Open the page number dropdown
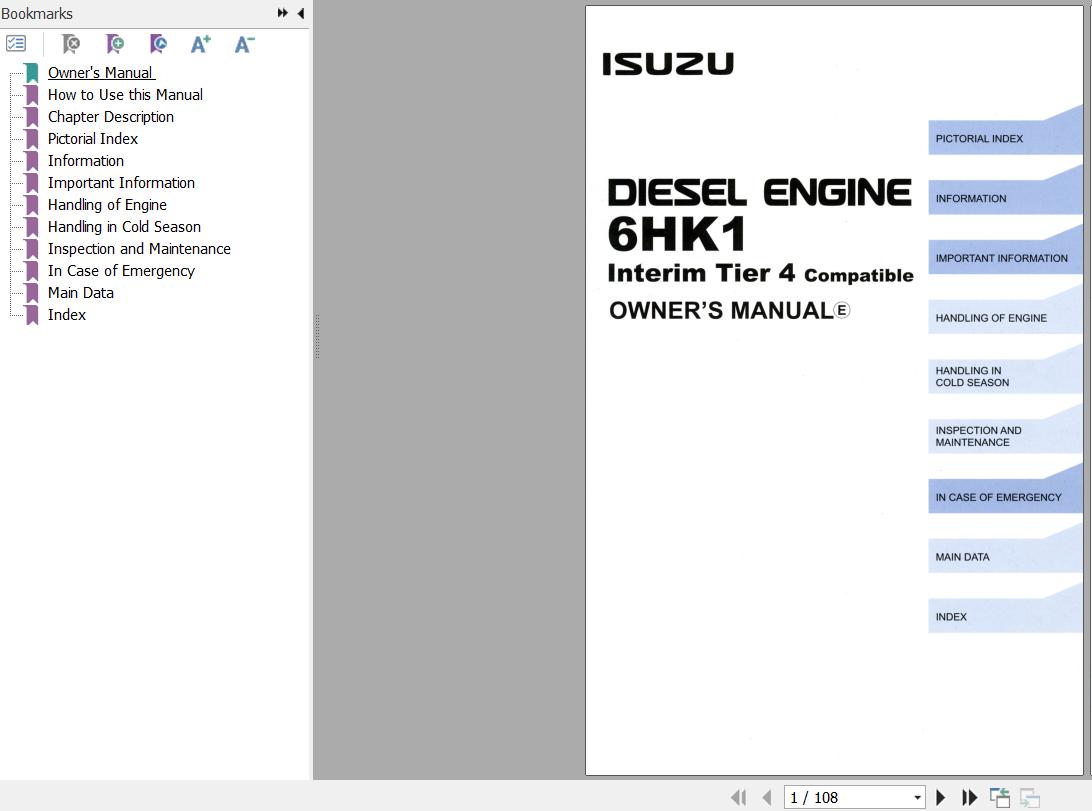This screenshot has width=1092, height=811. coord(917,797)
